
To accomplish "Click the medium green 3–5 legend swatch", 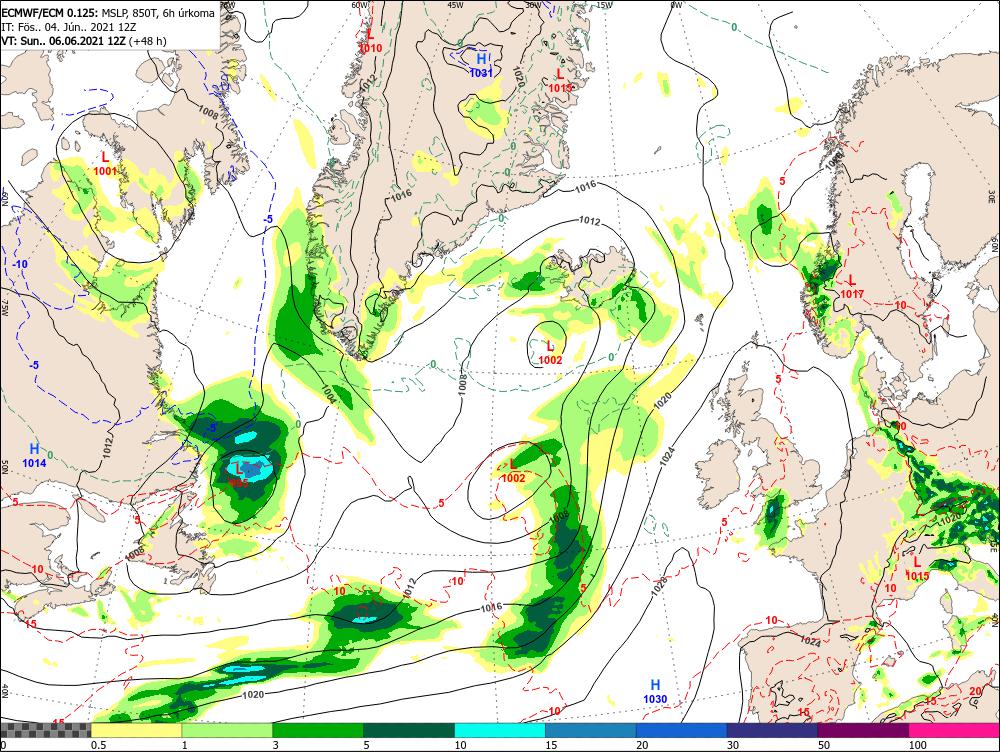I will [318, 731].
